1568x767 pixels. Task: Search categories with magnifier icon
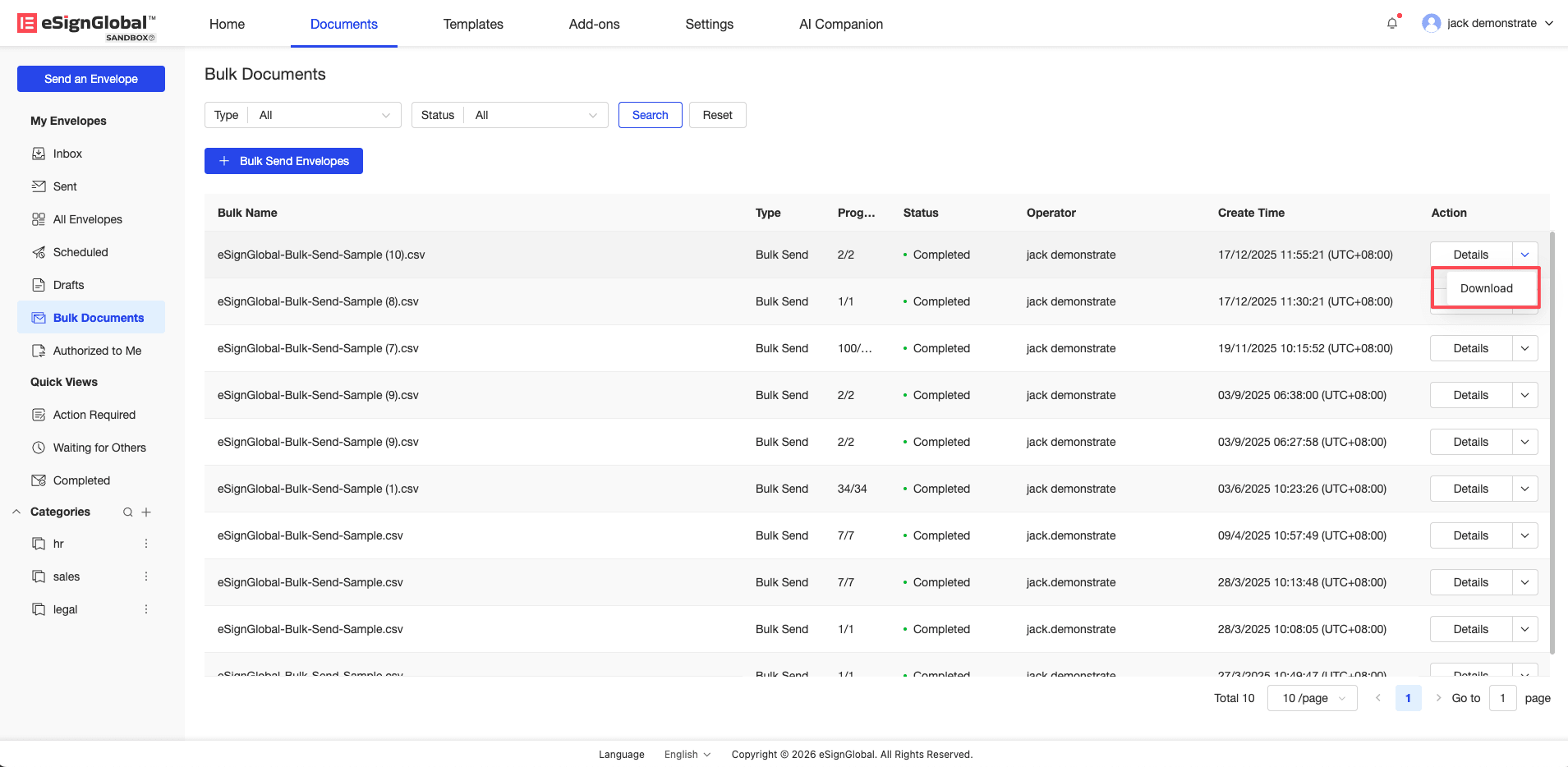click(x=128, y=512)
